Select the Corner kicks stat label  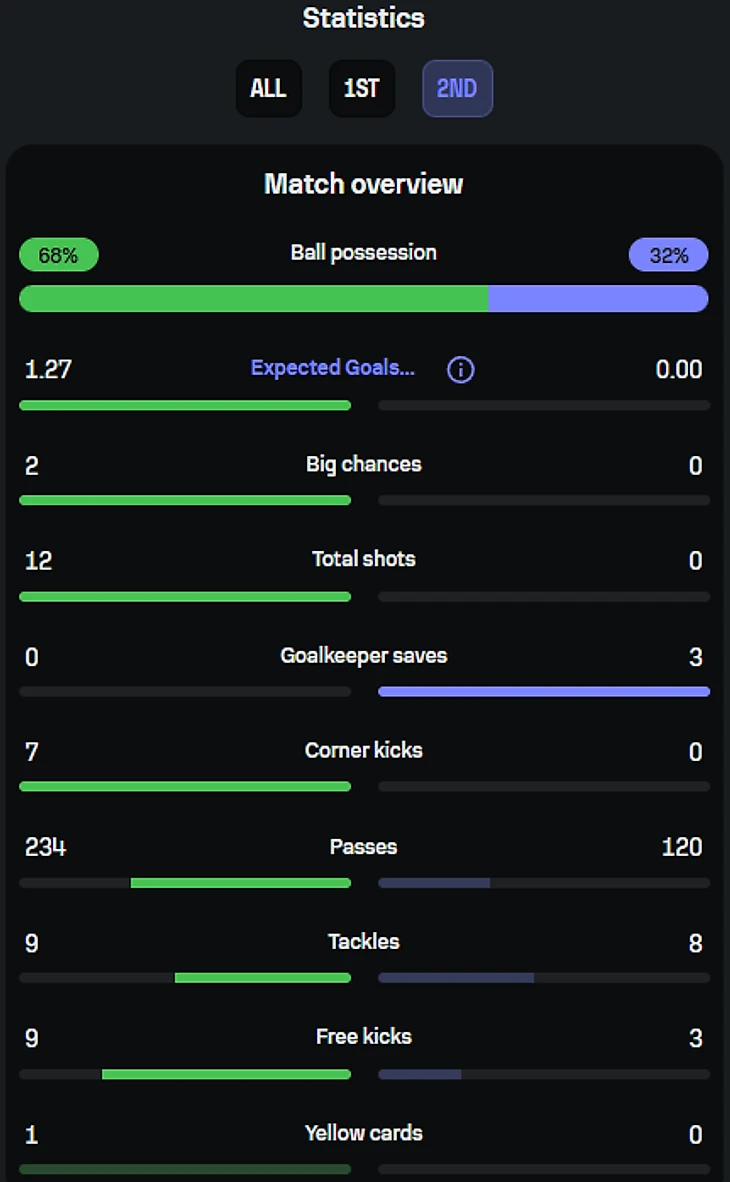pyautogui.click(x=363, y=750)
